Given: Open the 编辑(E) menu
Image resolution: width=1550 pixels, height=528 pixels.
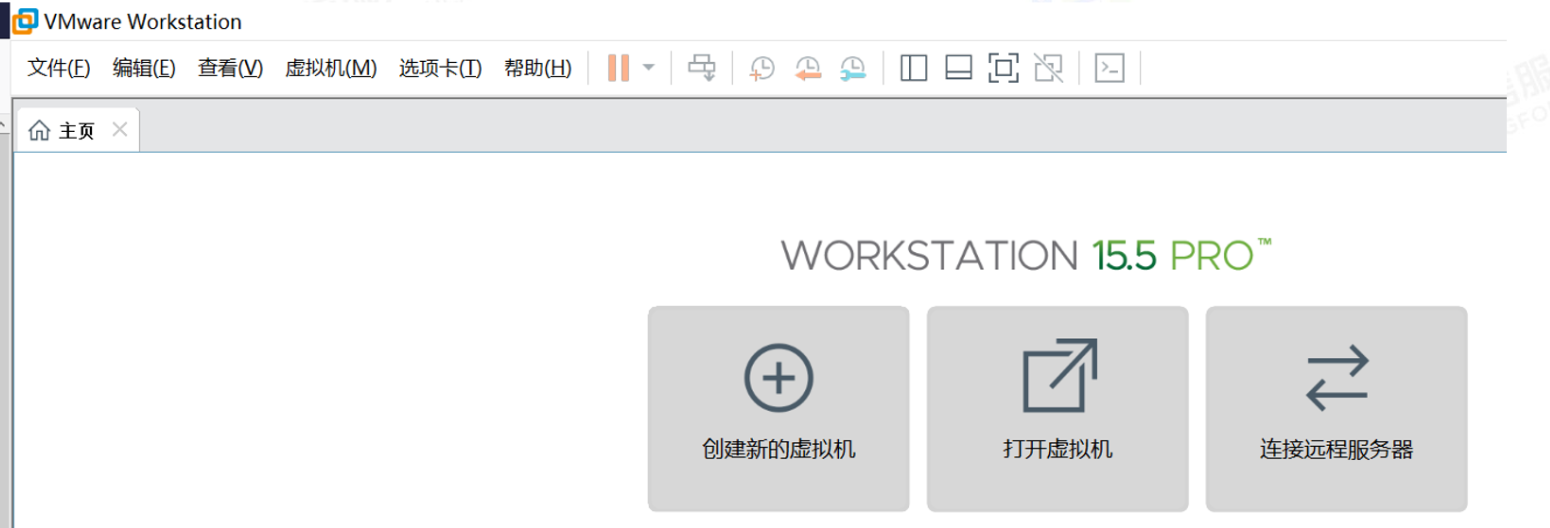Looking at the screenshot, I should point(144,68).
